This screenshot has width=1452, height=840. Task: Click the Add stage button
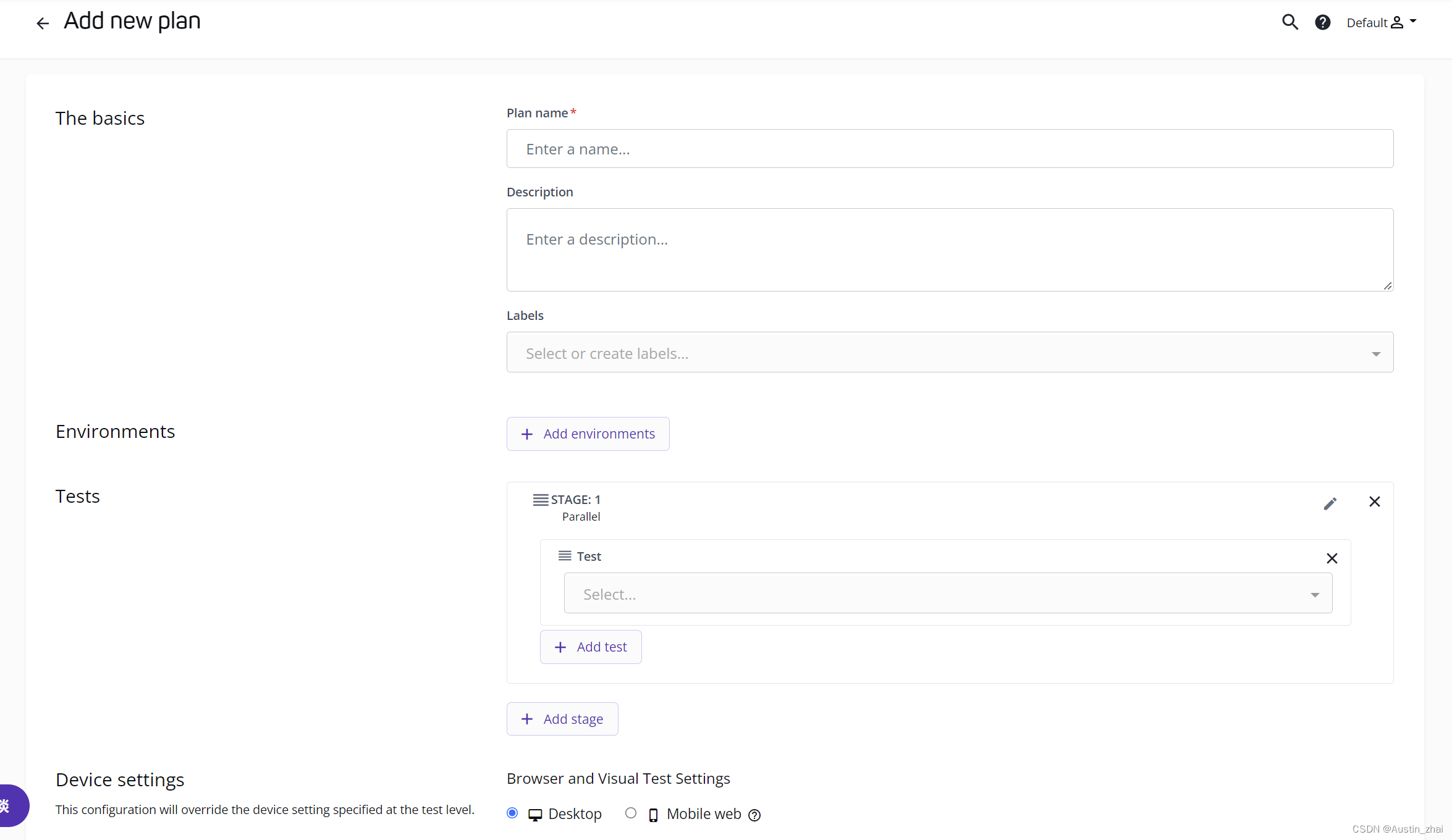562,719
